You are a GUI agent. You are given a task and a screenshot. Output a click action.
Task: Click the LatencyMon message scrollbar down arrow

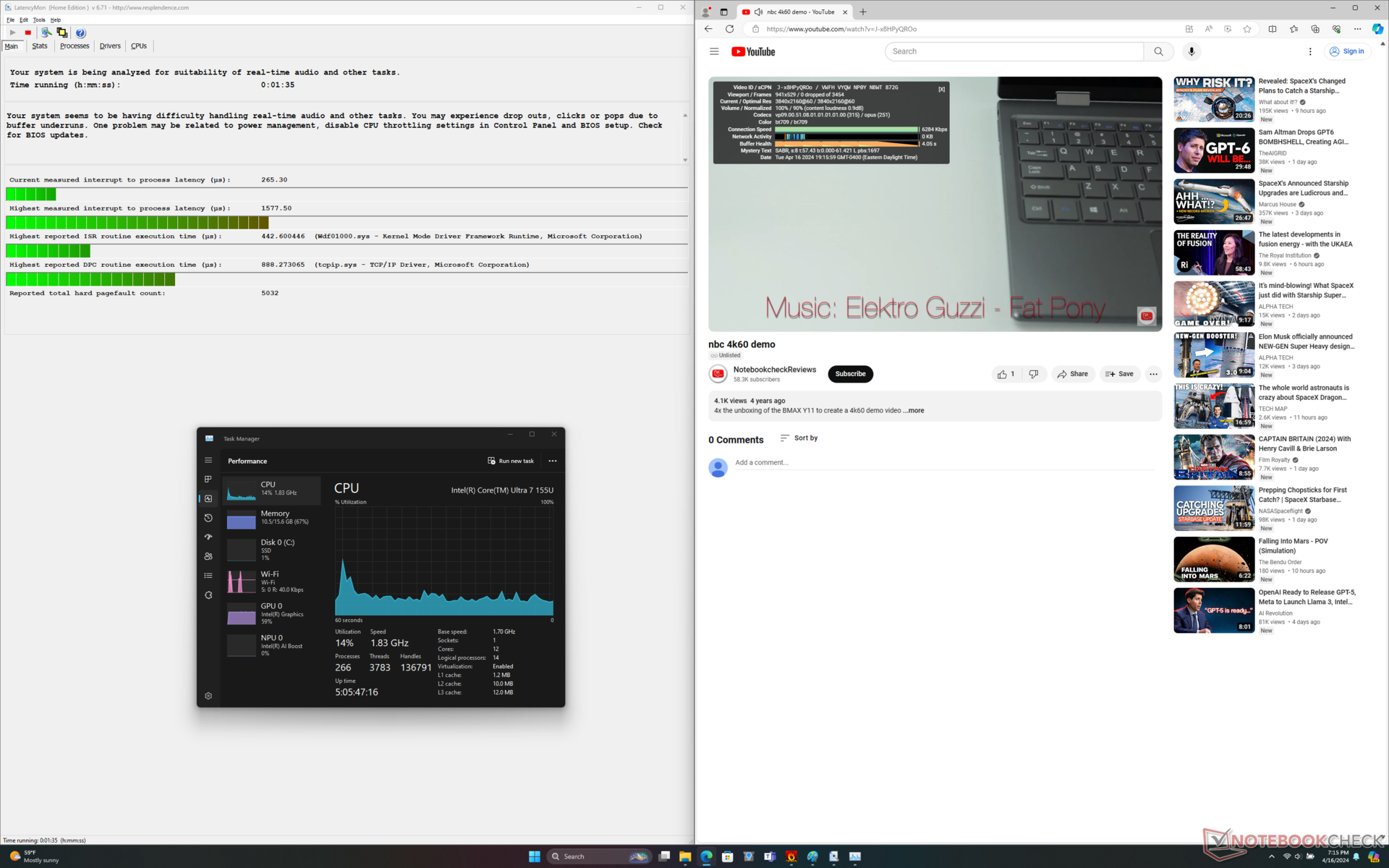coord(684,161)
